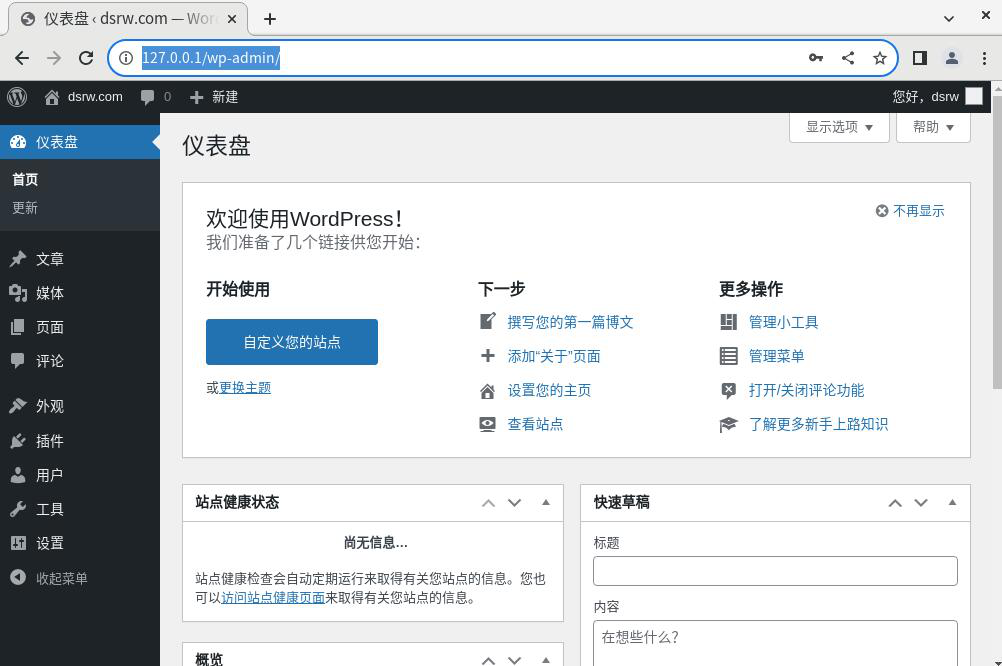Move 概览 widget down
The height and width of the screenshot is (666, 1002).
pos(514,660)
